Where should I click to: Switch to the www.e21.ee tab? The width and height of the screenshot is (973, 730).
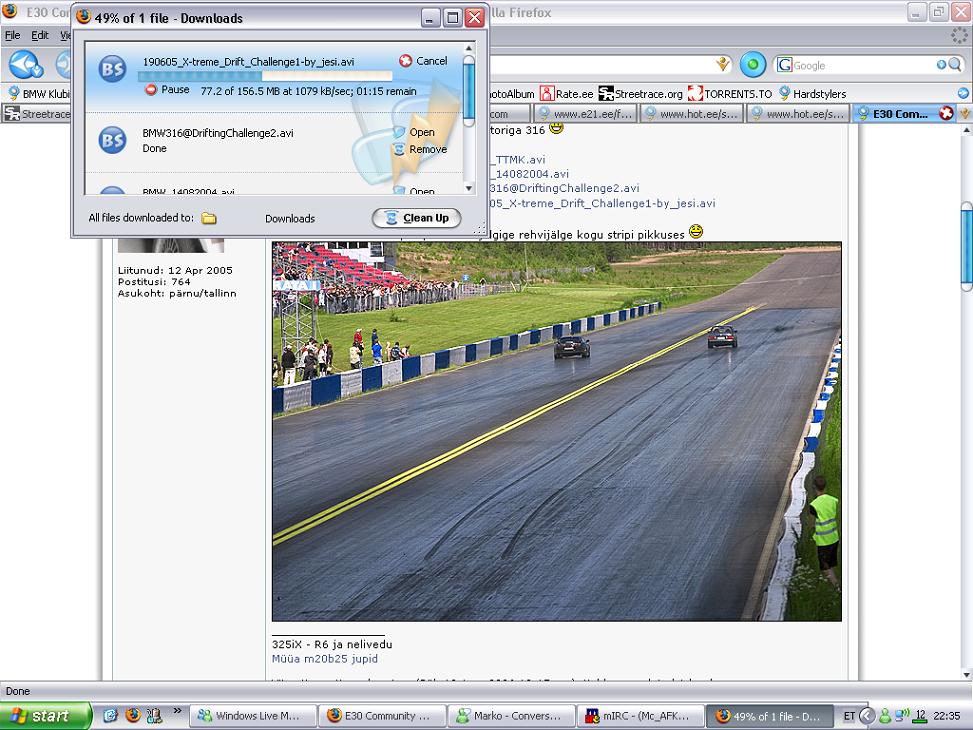pos(586,114)
